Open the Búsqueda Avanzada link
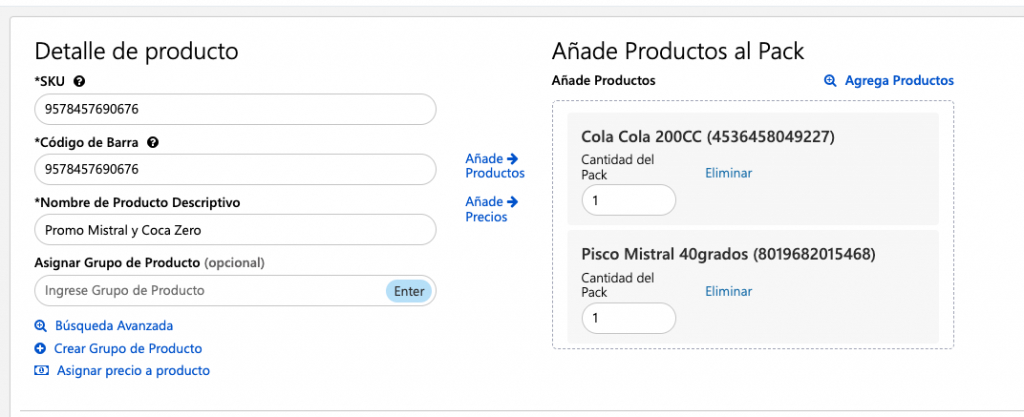The image size is (1024, 417). (114, 326)
